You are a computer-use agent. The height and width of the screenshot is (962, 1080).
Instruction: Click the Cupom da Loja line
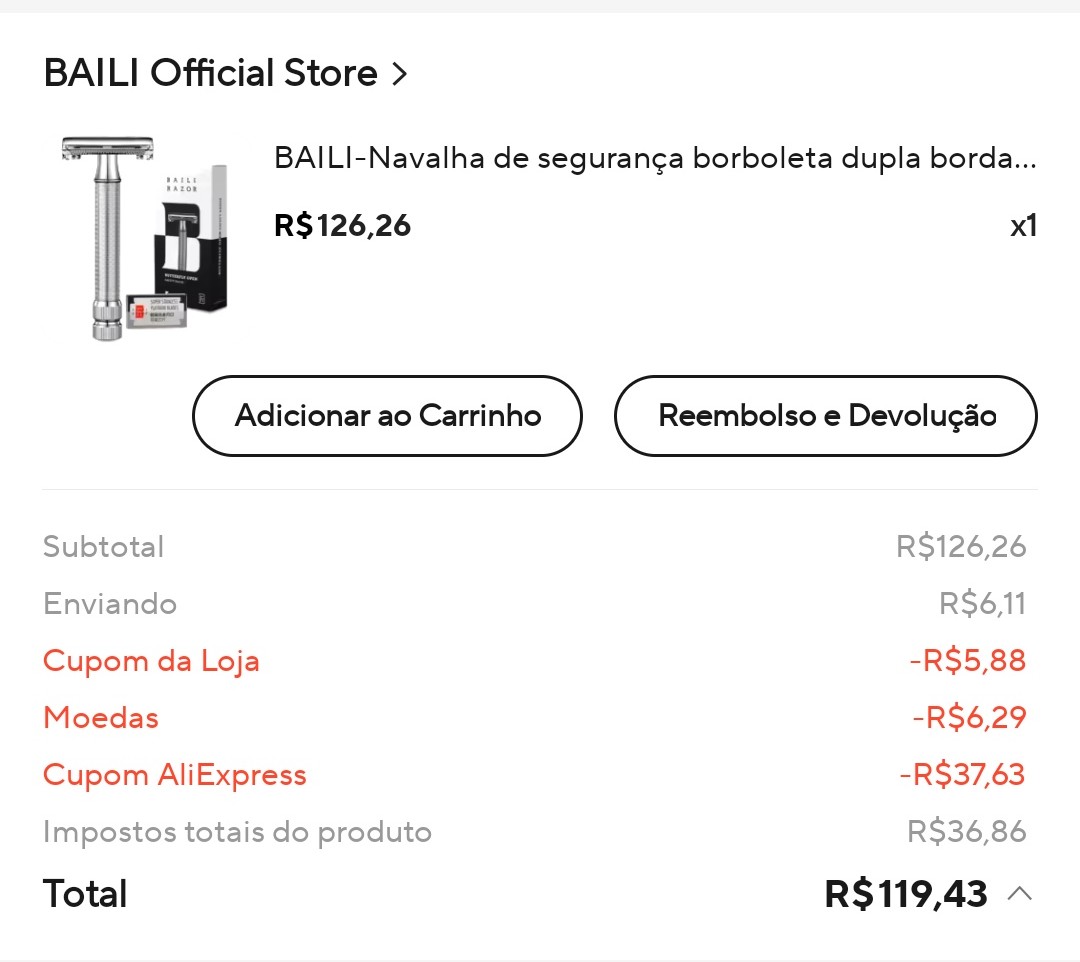[x=151, y=661]
